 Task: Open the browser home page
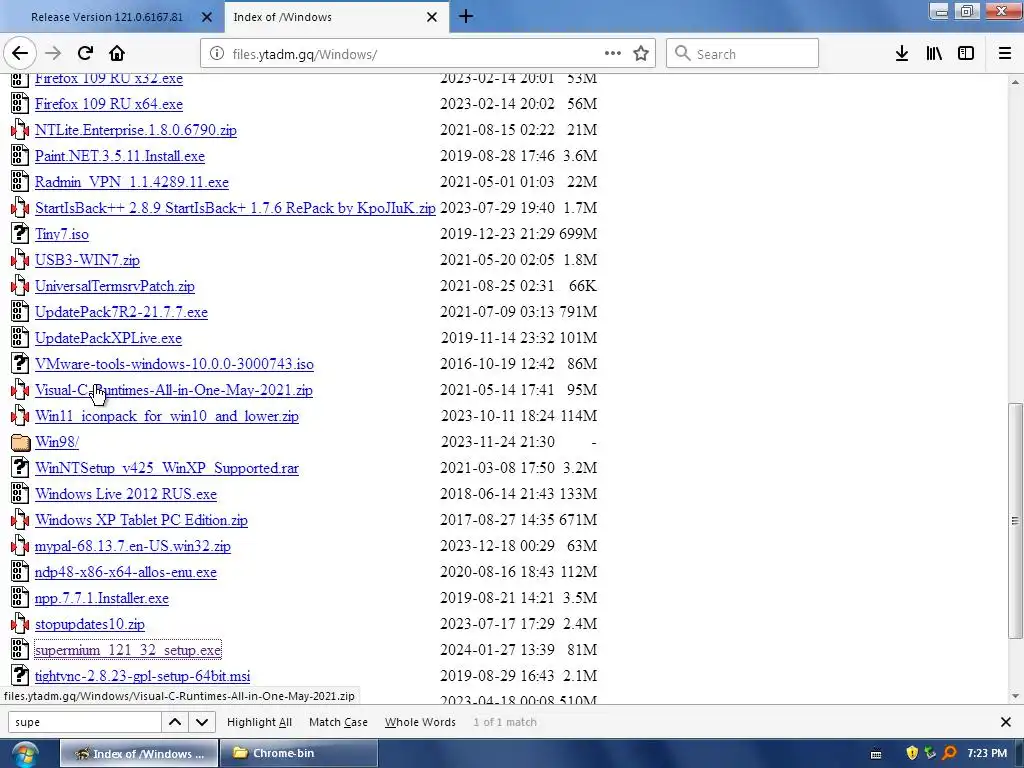(x=117, y=54)
